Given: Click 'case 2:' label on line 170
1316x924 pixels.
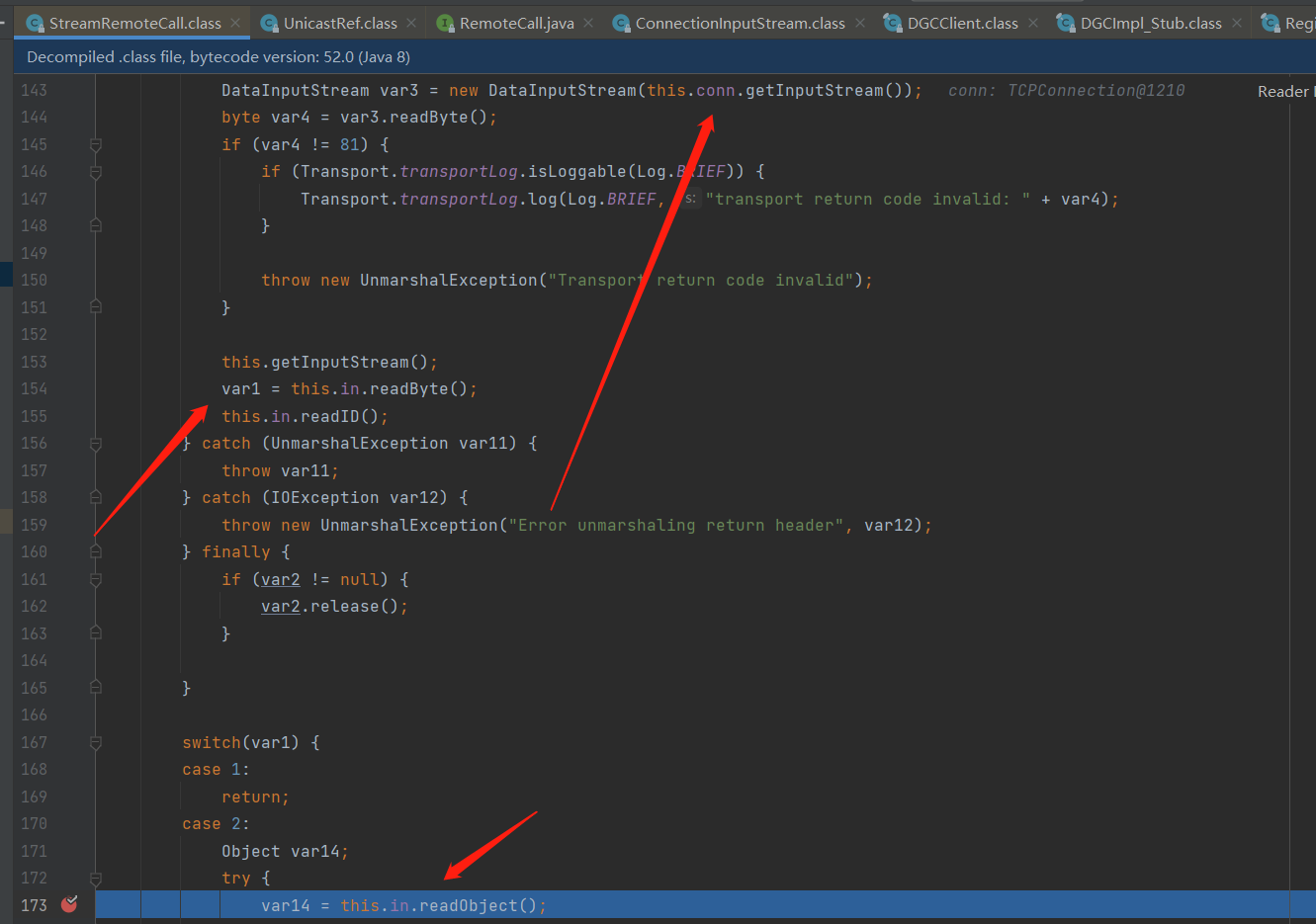Looking at the screenshot, I should (216, 823).
